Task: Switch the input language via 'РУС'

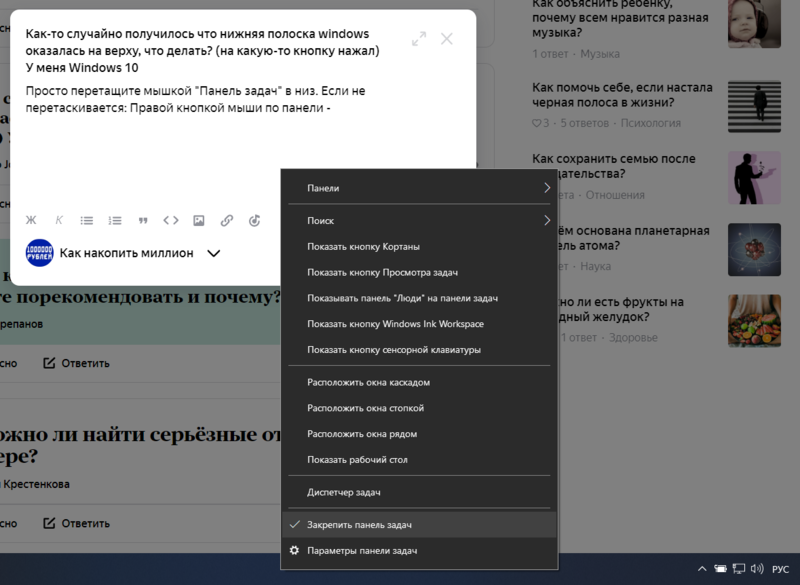Action: point(780,569)
